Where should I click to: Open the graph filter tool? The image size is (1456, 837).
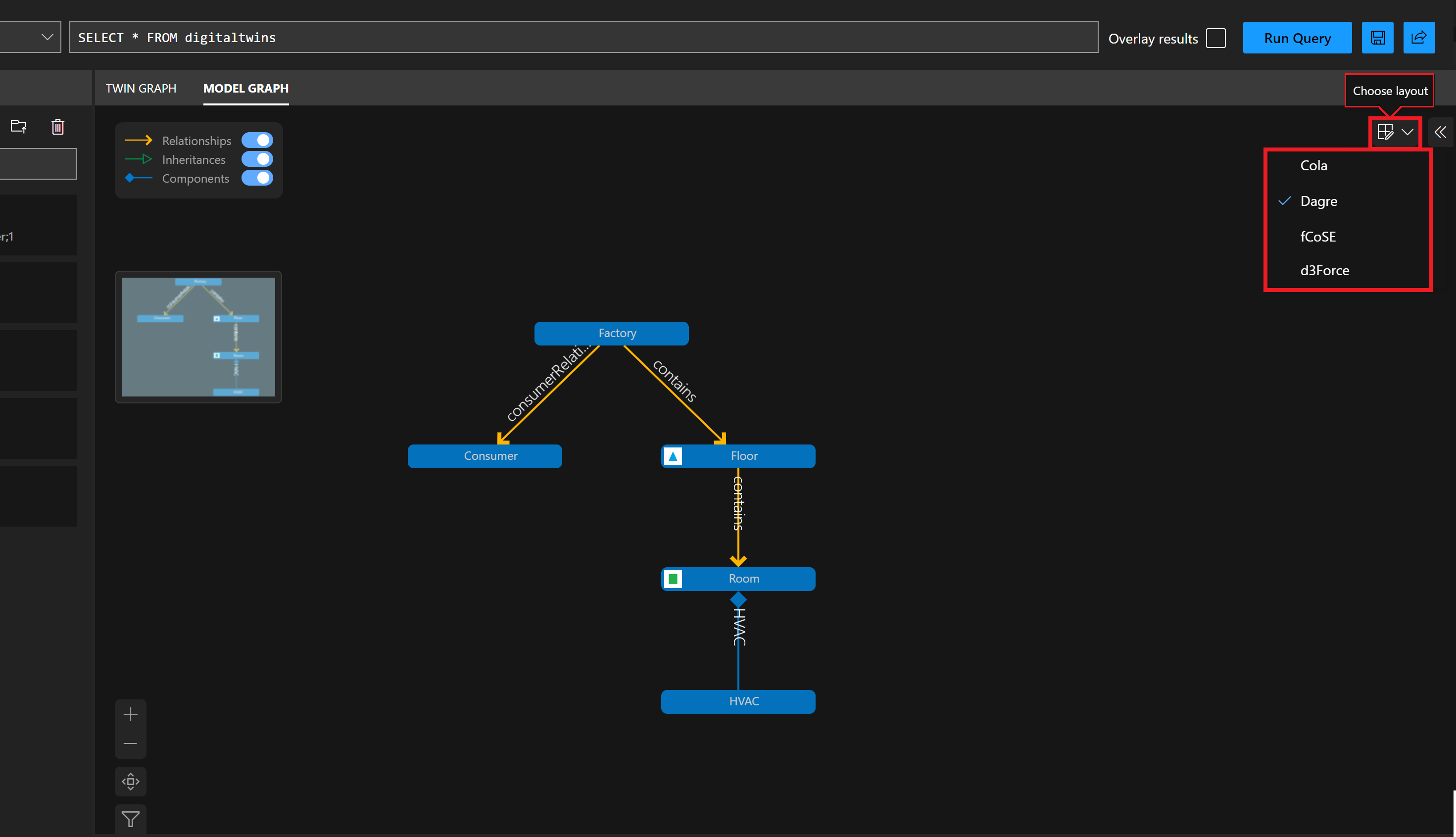[x=131, y=819]
